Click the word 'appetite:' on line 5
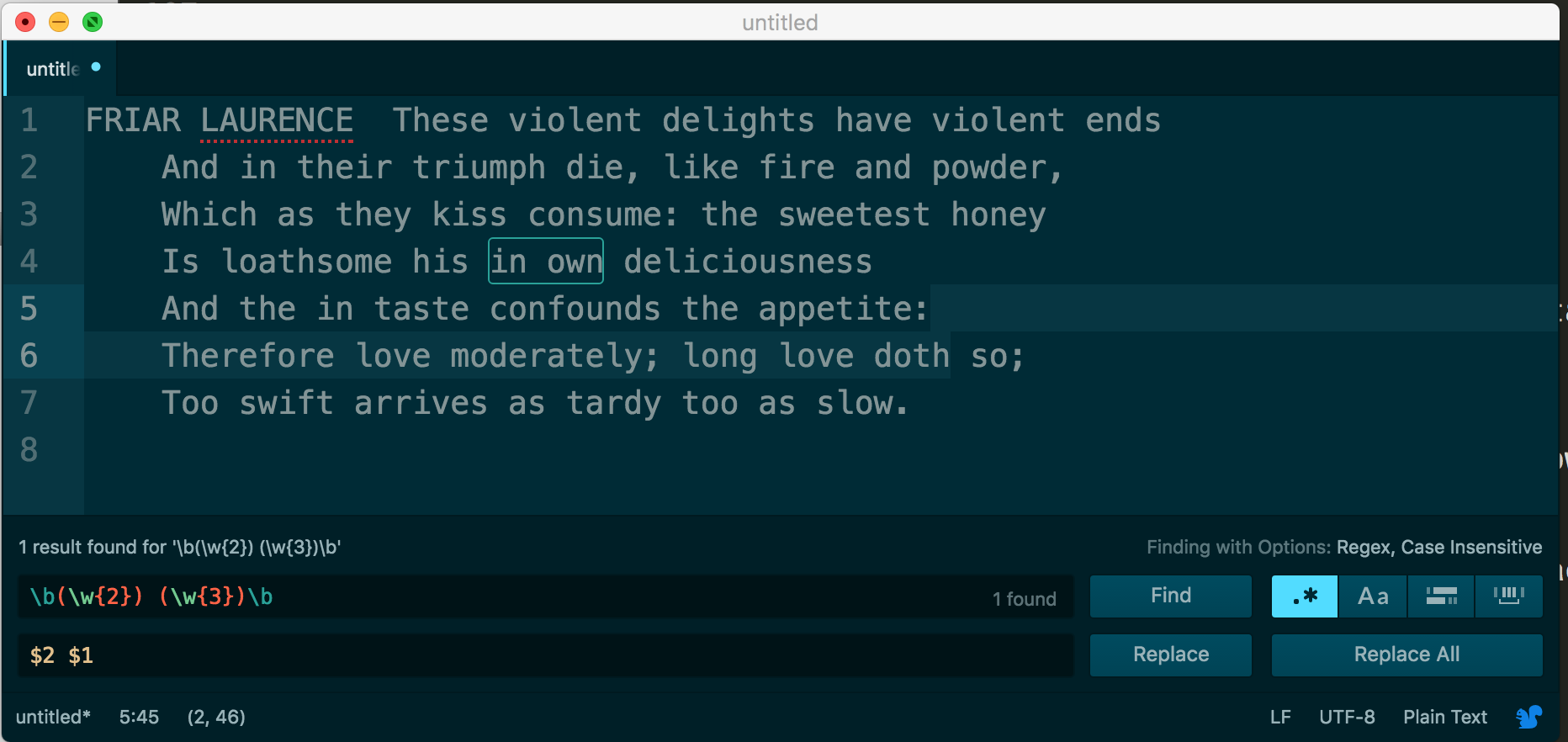This screenshot has height=742, width=1568. (x=844, y=309)
